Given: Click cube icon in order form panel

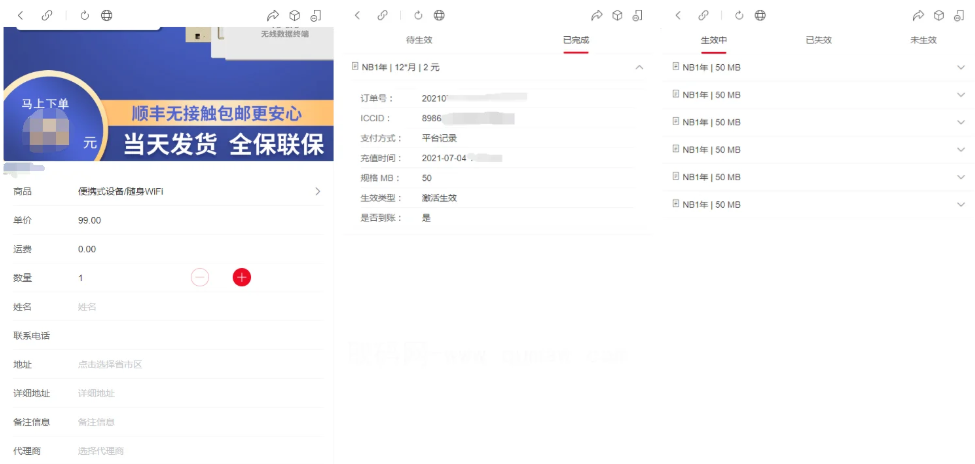Looking at the screenshot, I should pyautogui.click(x=295, y=16).
